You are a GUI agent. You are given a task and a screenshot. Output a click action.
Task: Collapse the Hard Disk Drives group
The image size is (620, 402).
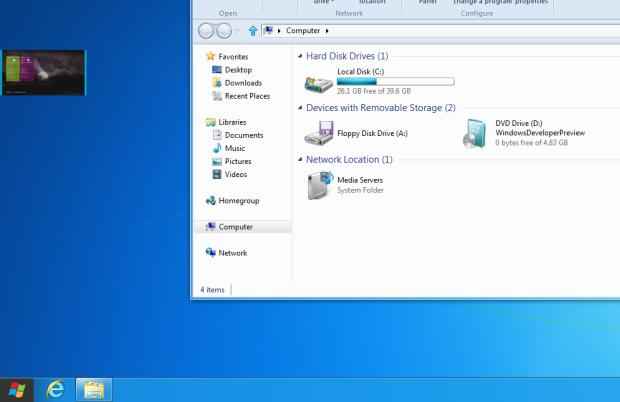(x=300, y=56)
